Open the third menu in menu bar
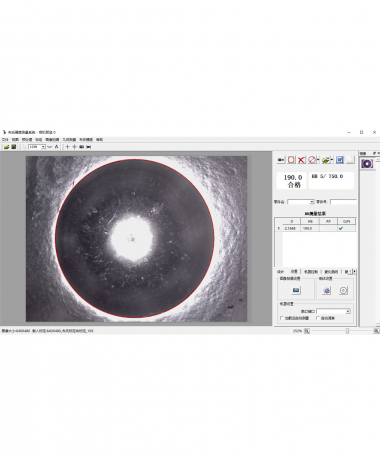This screenshot has width=380, height=460. pos(27,140)
